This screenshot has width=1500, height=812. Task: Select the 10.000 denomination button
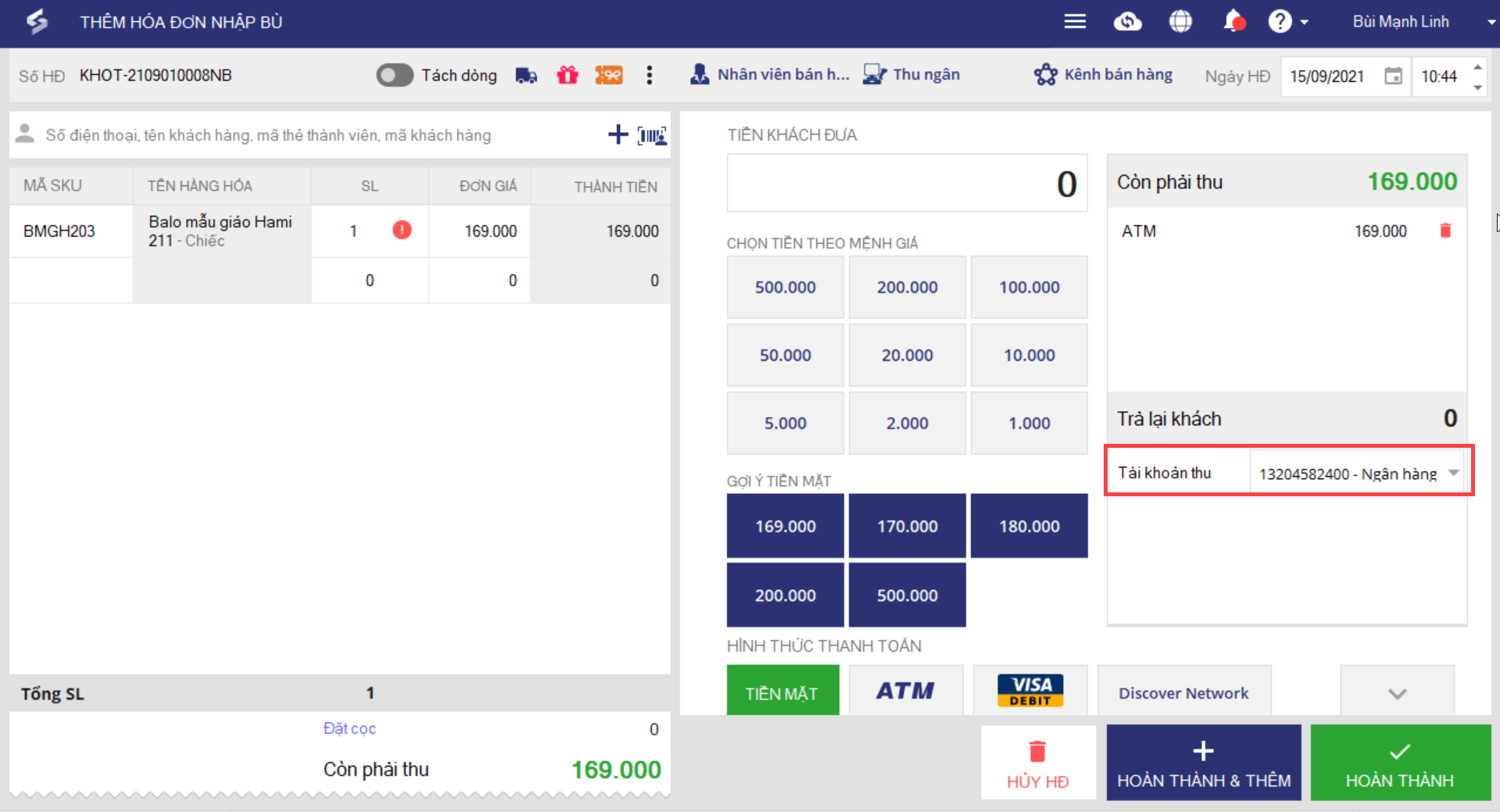pyautogui.click(x=1029, y=355)
